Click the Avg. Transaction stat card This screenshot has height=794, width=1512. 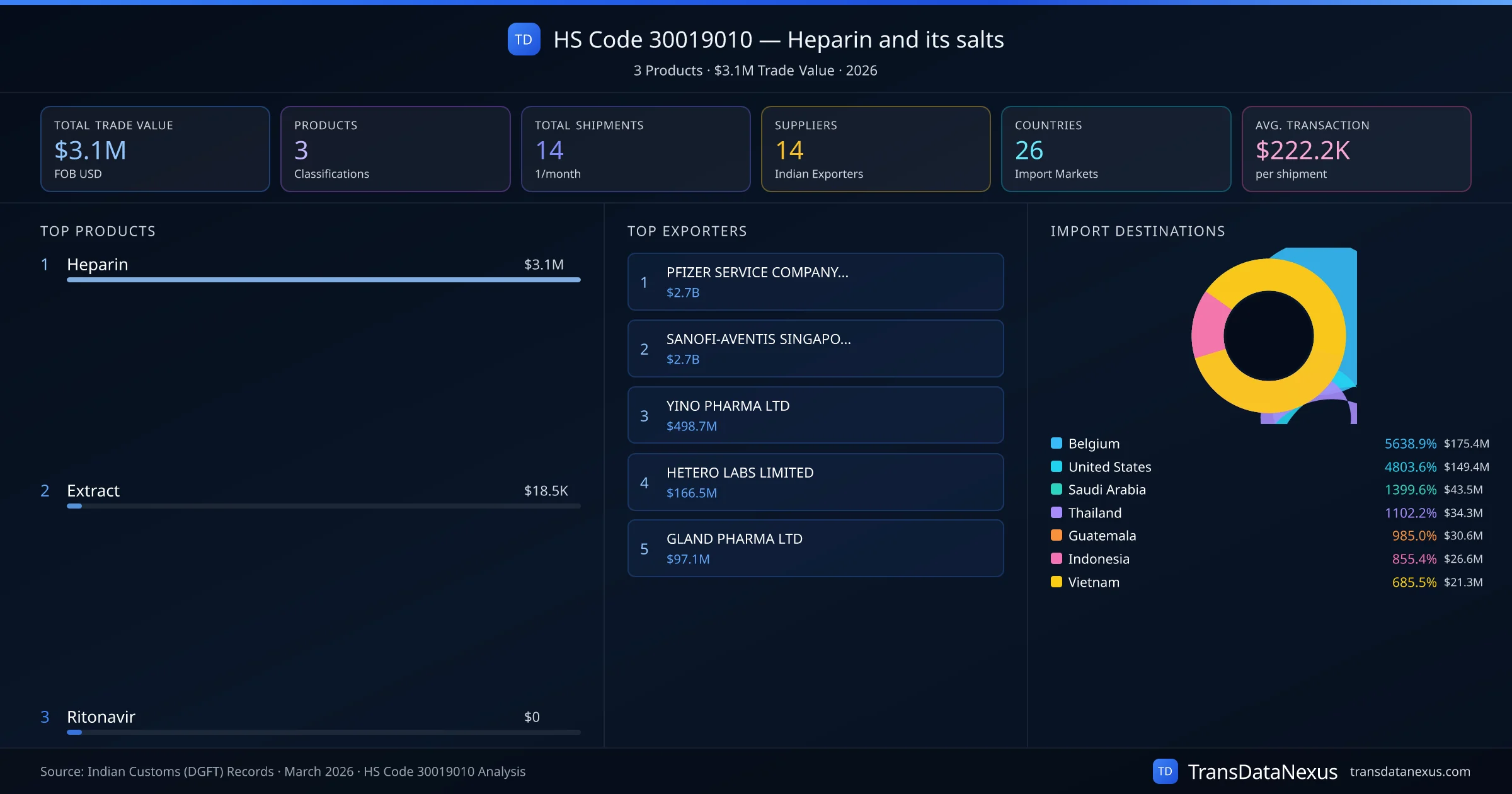tap(1356, 149)
